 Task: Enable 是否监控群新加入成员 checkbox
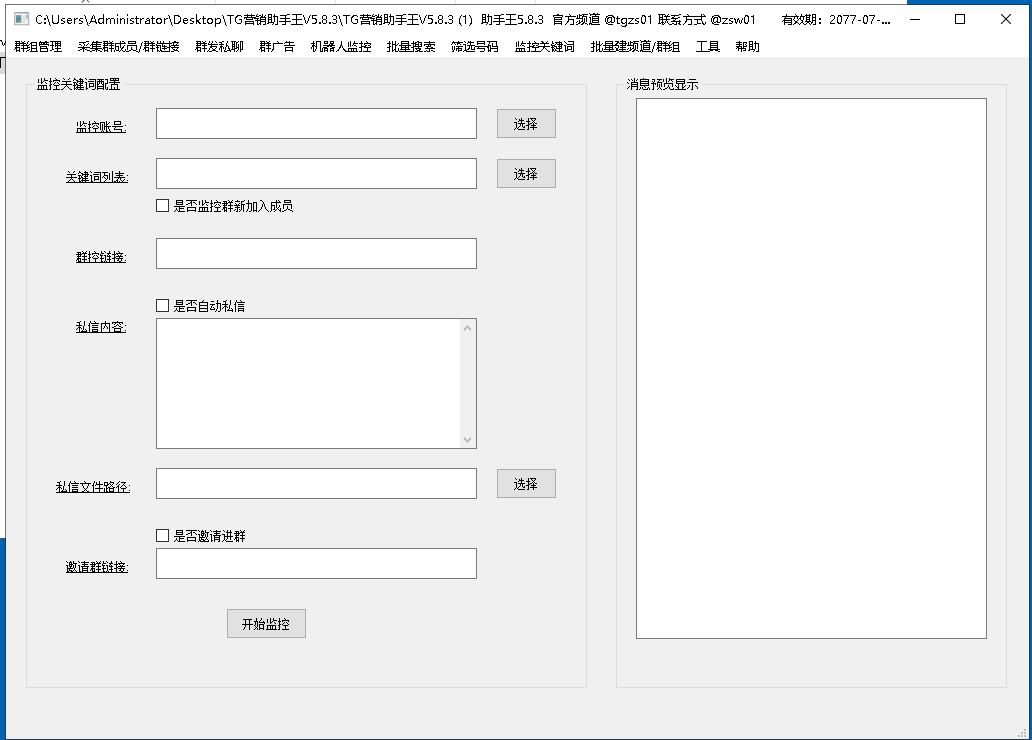coord(163,206)
